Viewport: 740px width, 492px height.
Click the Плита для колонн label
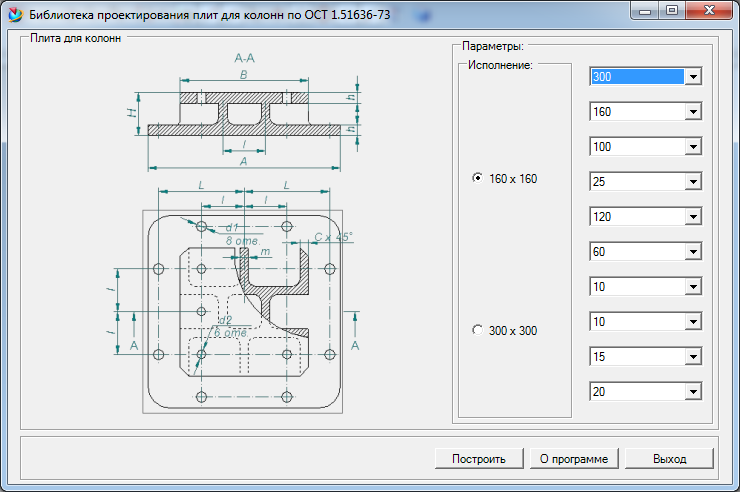pos(76,38)
